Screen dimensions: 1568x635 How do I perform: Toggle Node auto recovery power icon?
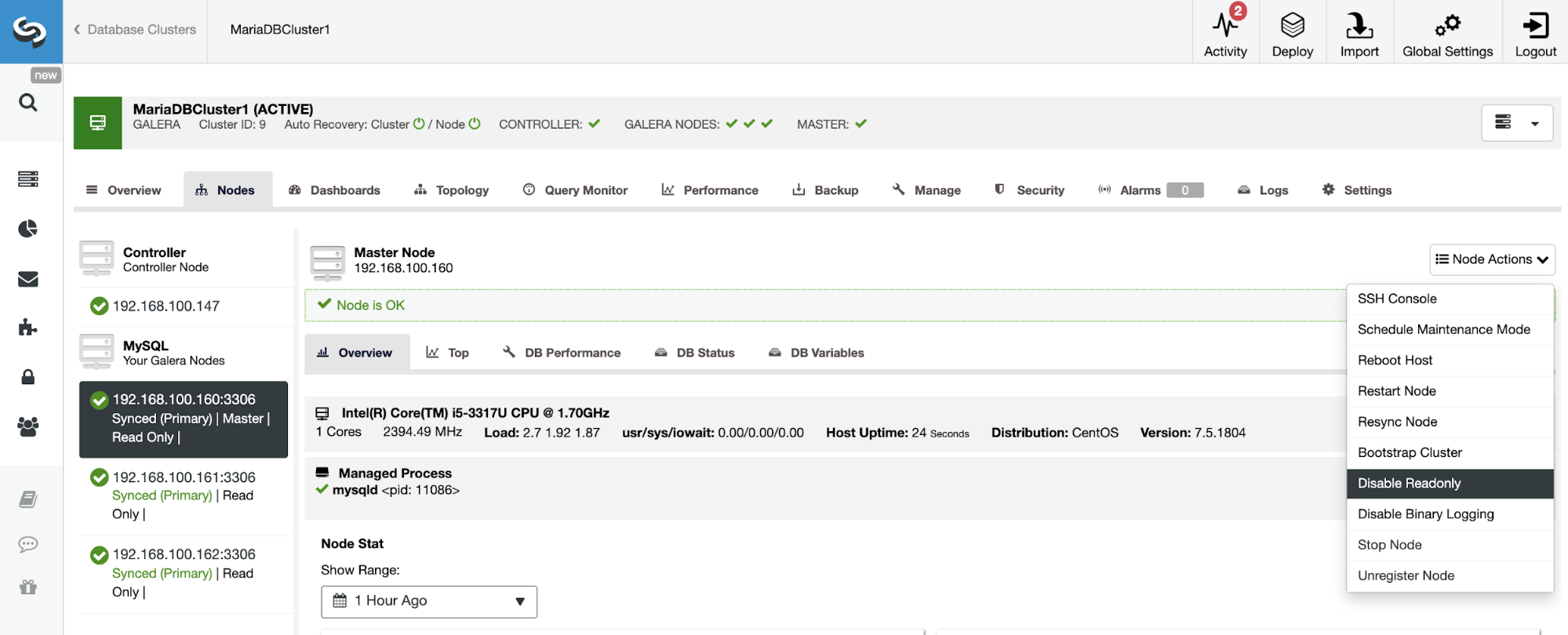475,124
